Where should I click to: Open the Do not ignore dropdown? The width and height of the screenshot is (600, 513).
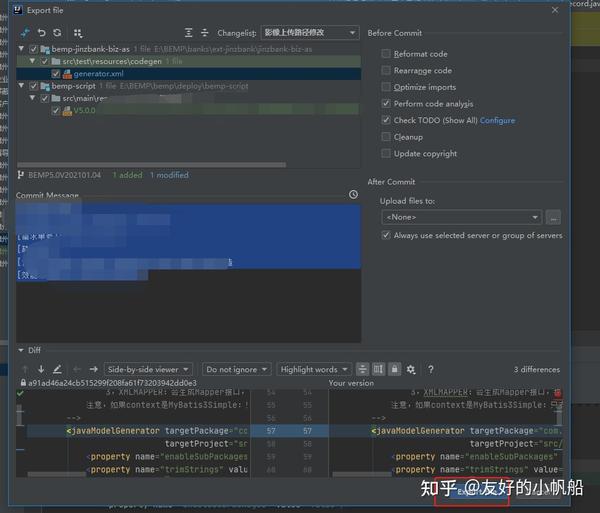236,369
